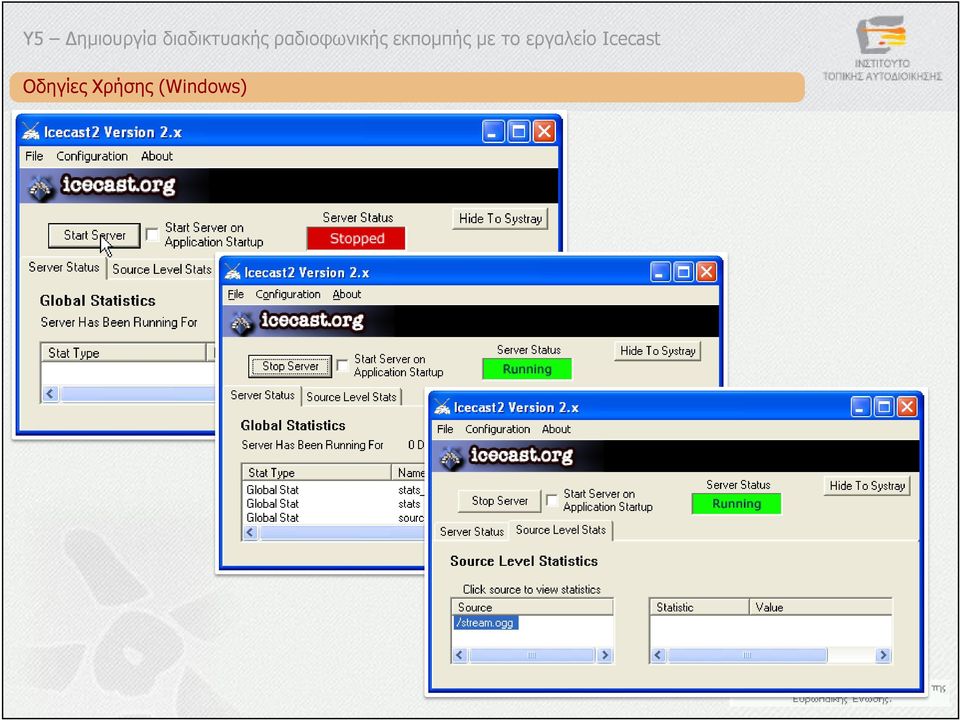
Task: Minimize the Stopped Icecast2 window
Action: point(493,132)
